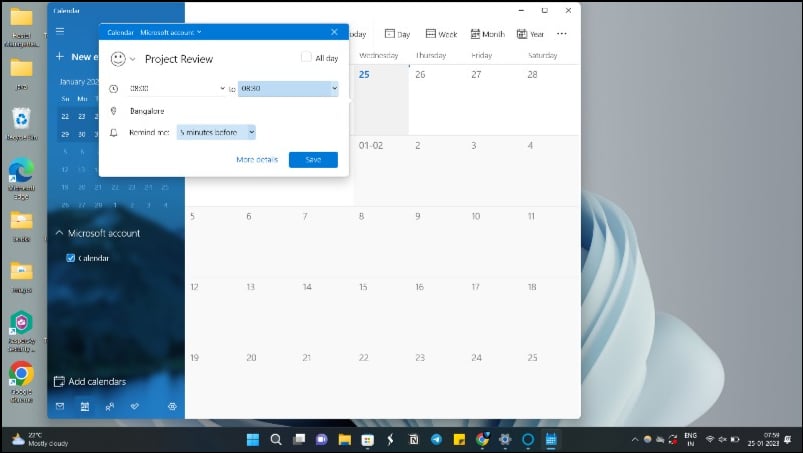Open ENG IN language switcher

tap(690, 440)
